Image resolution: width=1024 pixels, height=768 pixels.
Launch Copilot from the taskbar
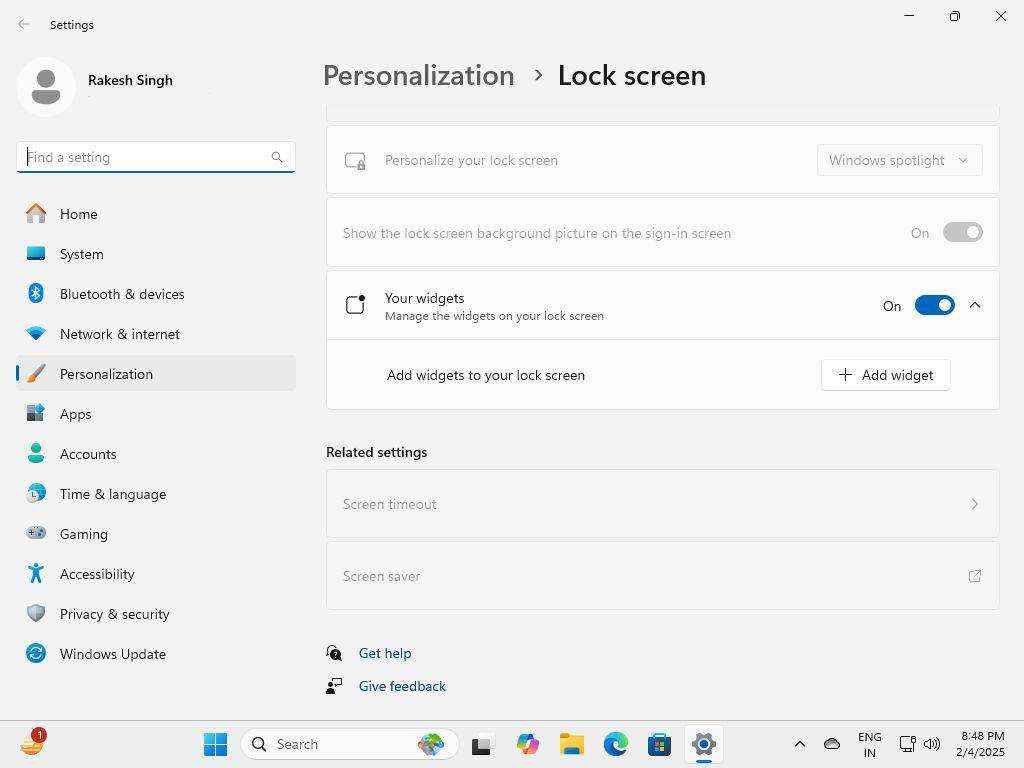(527, 744)
